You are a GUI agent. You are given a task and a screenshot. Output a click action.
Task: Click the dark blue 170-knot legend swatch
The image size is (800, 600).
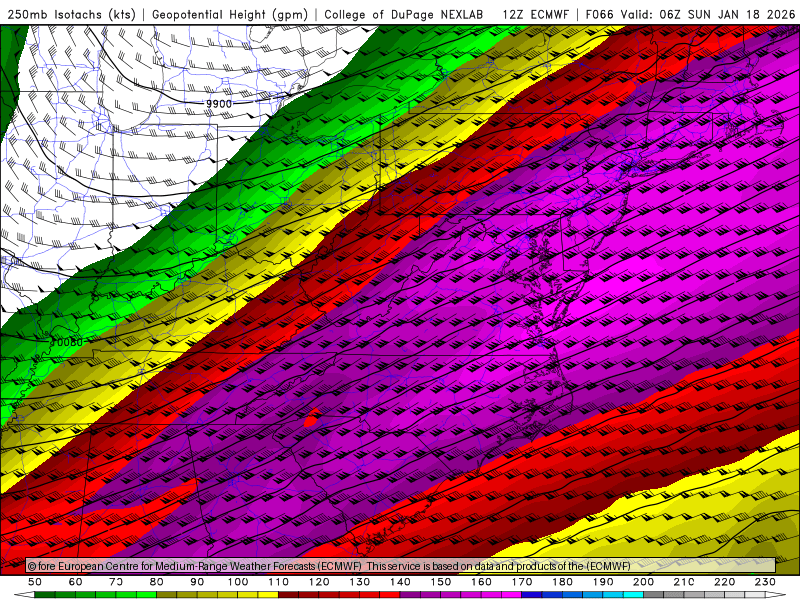click(532, 595)
